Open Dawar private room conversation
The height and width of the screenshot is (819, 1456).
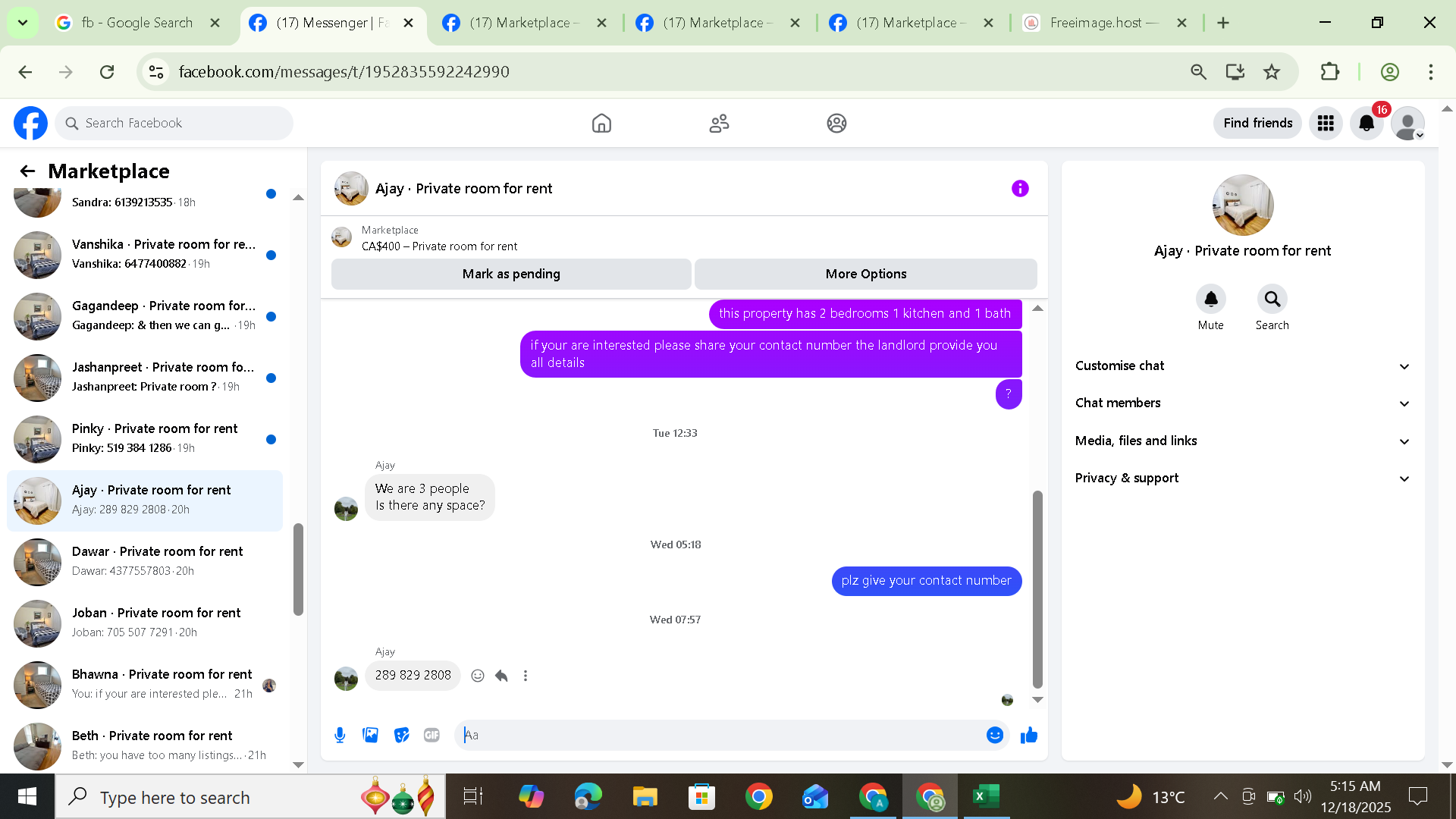tap(145, 562)
